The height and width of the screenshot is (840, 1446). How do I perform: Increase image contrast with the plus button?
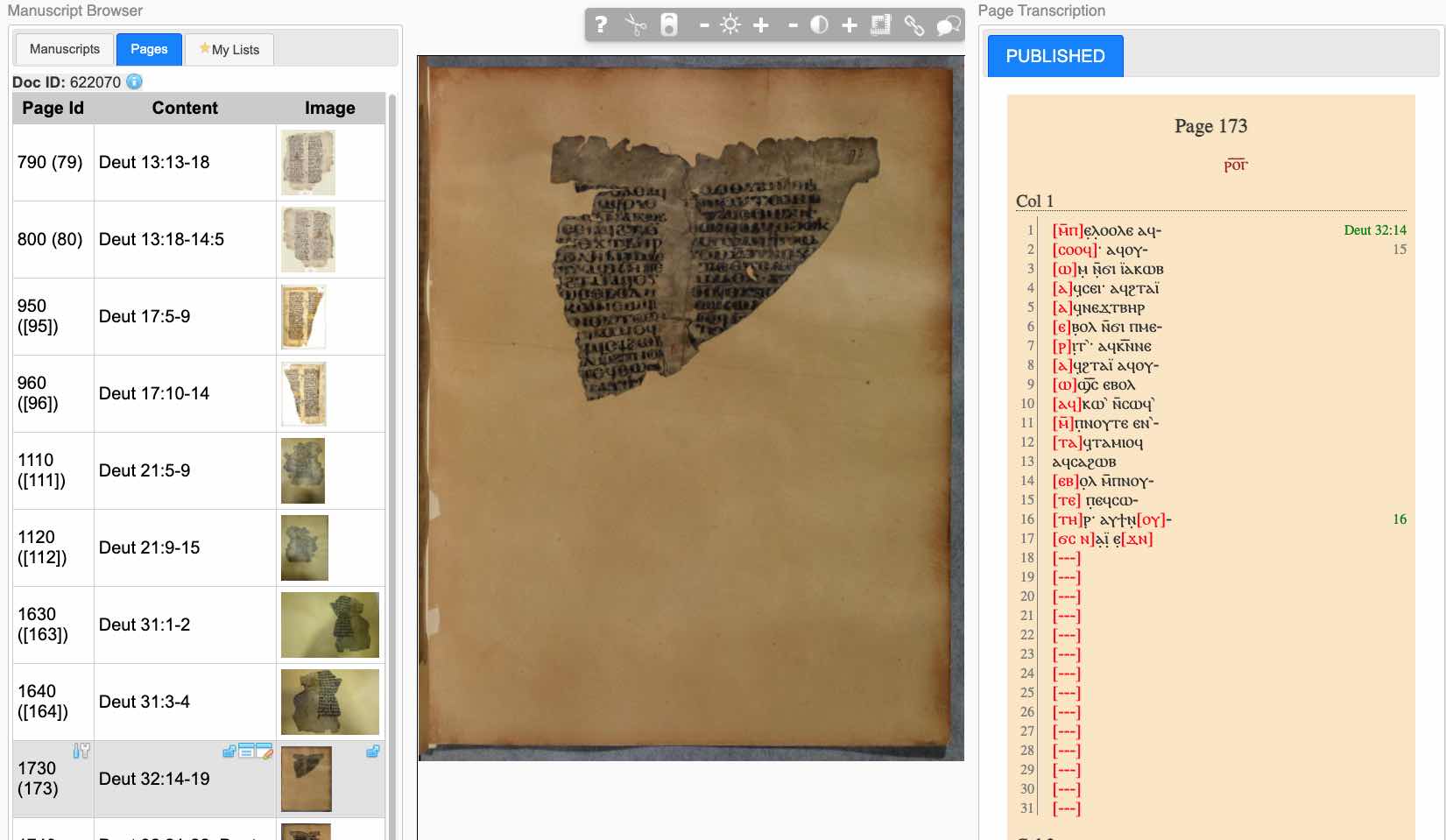(x=849, y=25)
